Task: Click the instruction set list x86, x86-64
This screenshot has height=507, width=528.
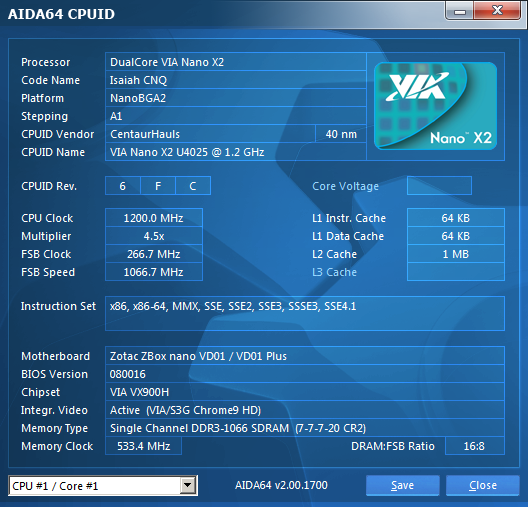Action: pyautogui.click(x=305, y=313)
